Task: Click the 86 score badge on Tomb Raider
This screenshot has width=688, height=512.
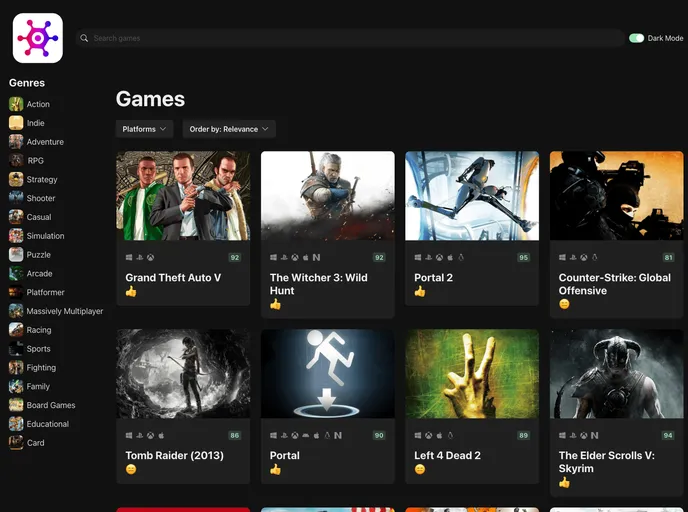Action: pos(235,436)
